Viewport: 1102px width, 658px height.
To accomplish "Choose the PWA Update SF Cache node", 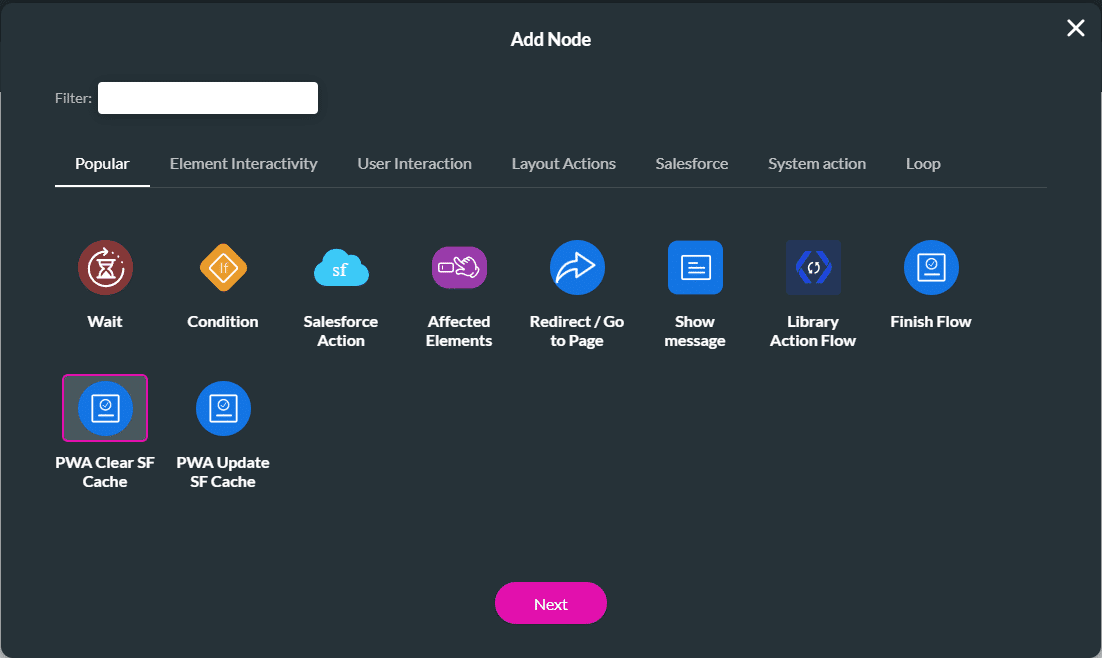I will point(222,407).
